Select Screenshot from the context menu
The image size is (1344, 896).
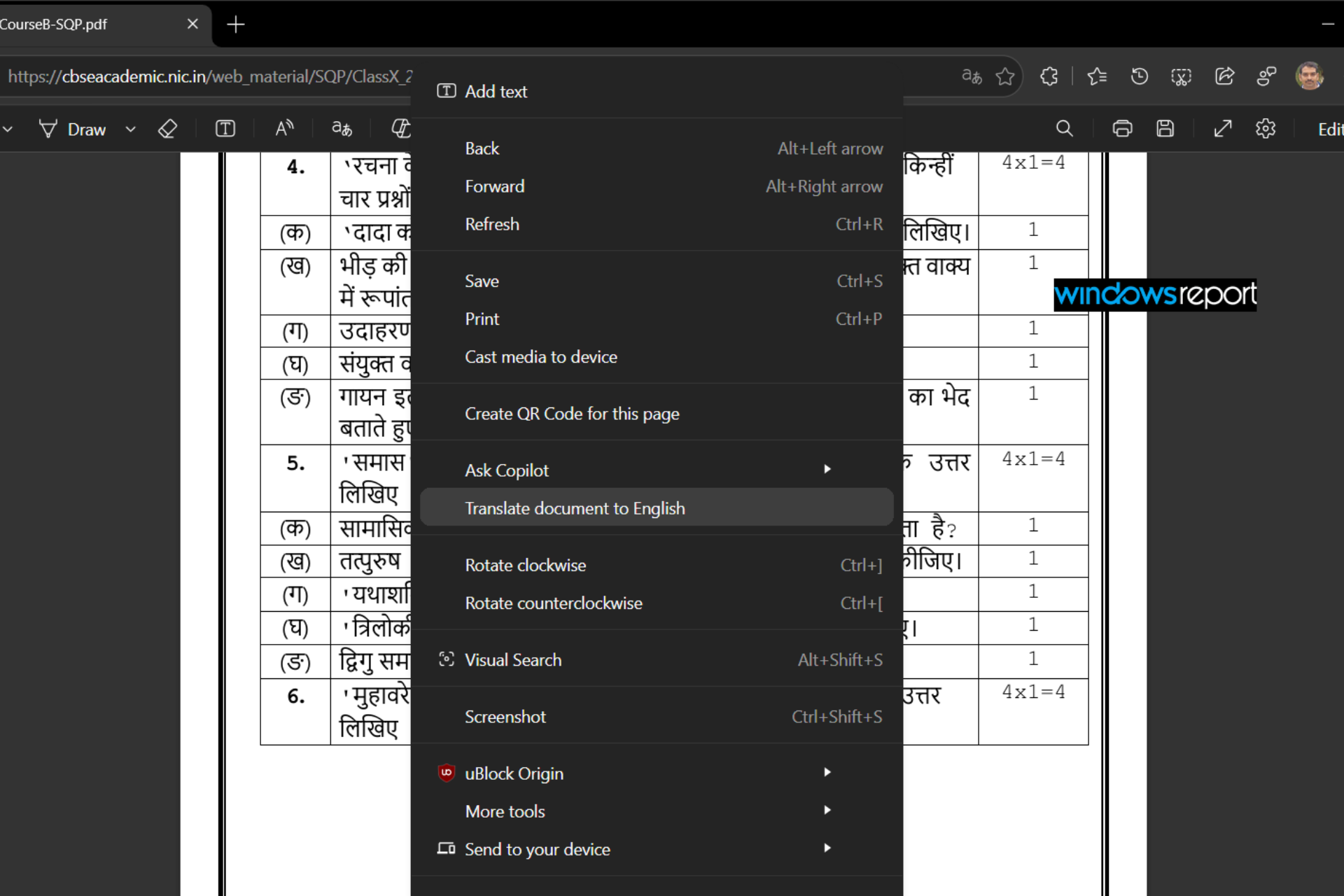coord(657,717)
